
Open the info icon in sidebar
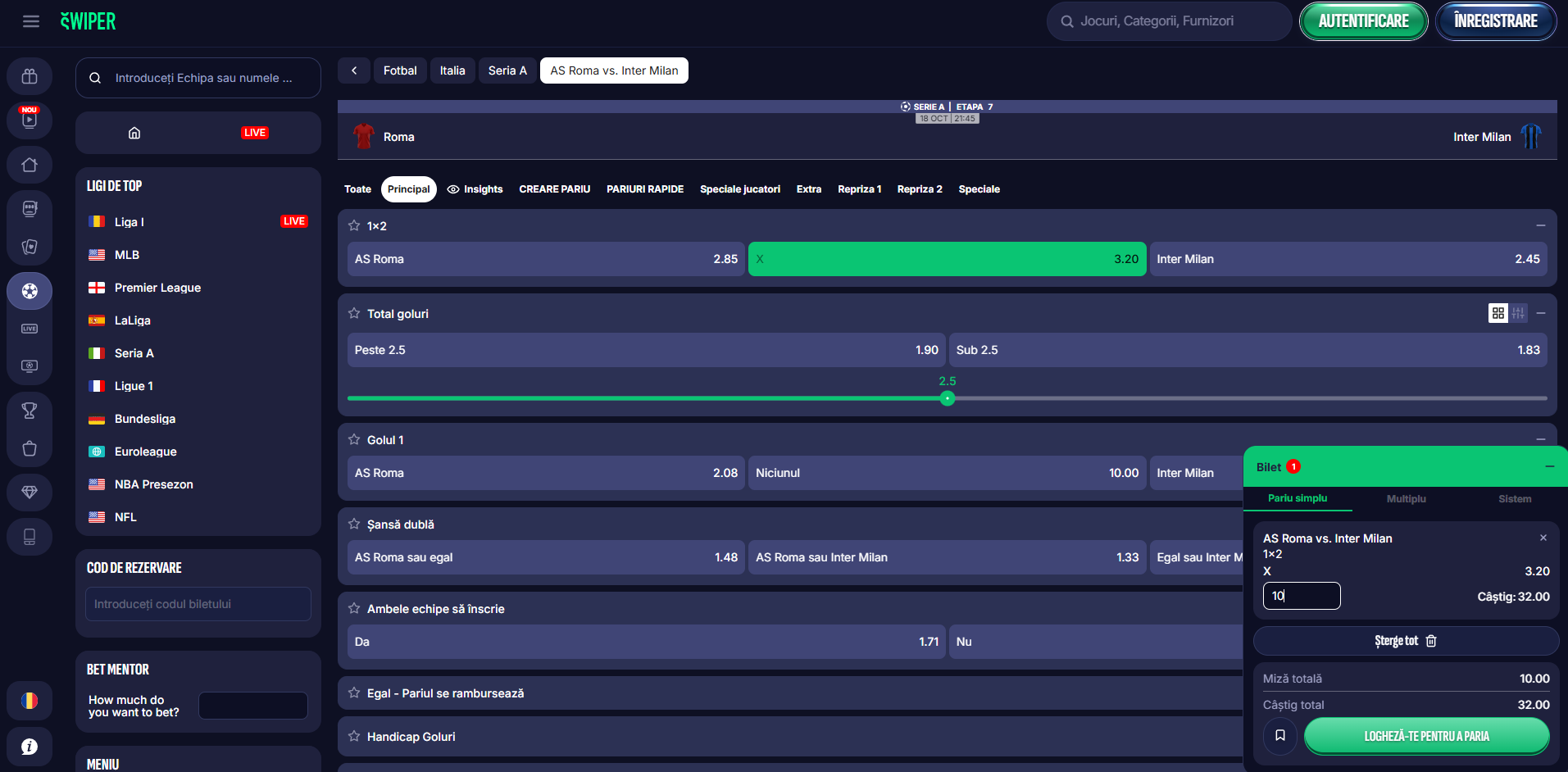coord(30,746)
